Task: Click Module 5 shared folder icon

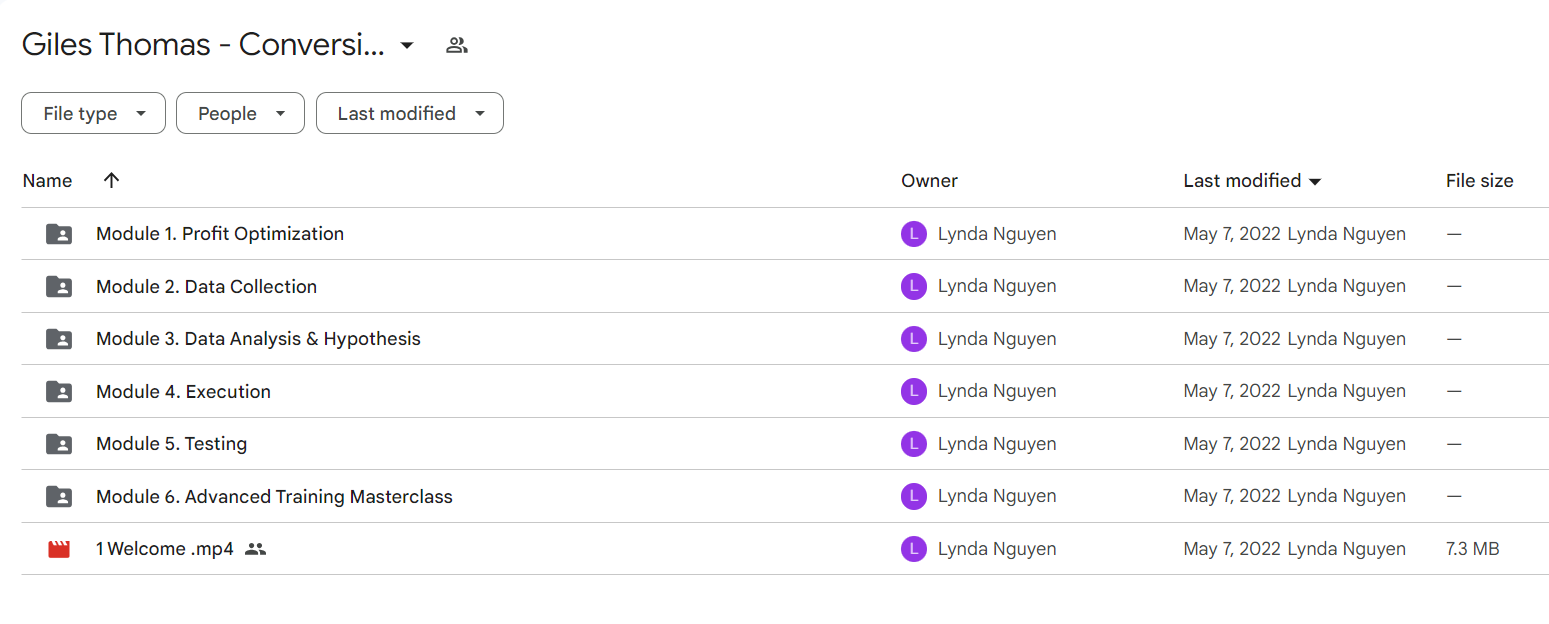Action: tap(59, 444)
